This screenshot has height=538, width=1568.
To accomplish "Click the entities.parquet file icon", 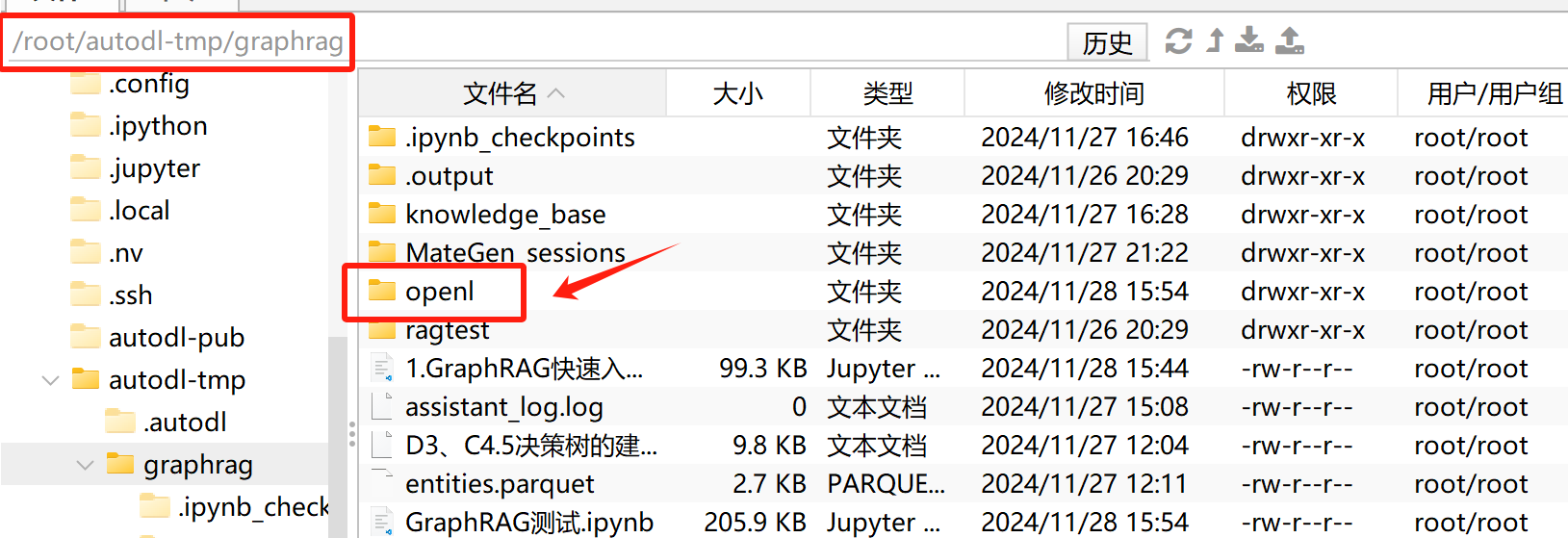I will point(382,481).
